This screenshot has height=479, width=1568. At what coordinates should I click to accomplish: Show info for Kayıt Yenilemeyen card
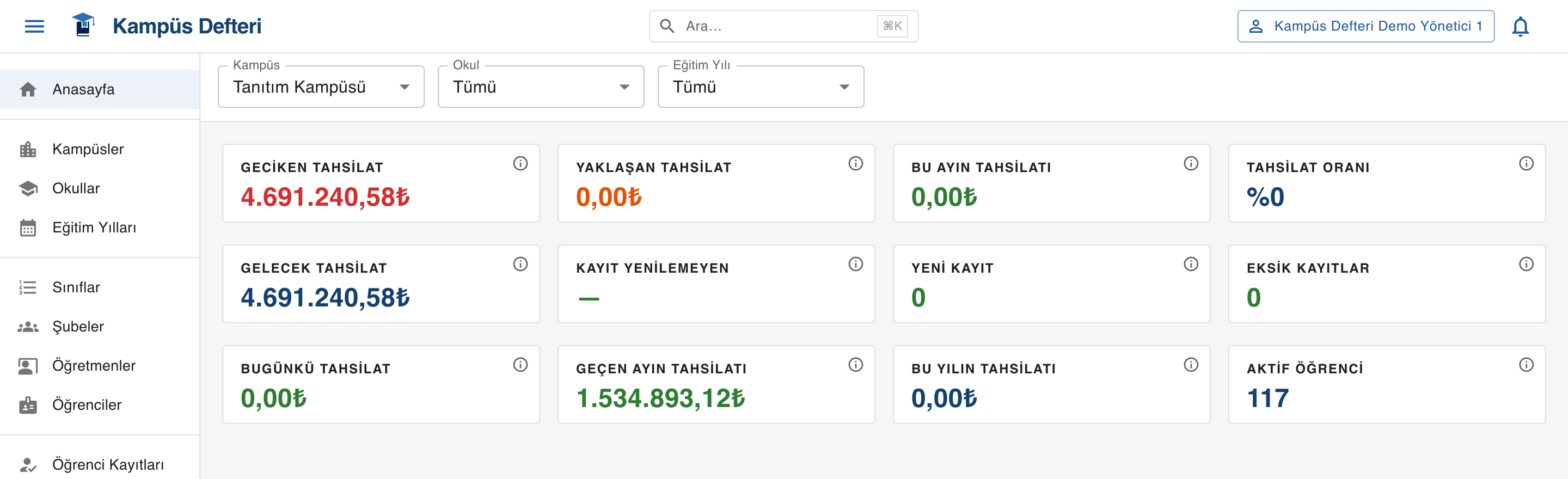click(x=856, y=263)
